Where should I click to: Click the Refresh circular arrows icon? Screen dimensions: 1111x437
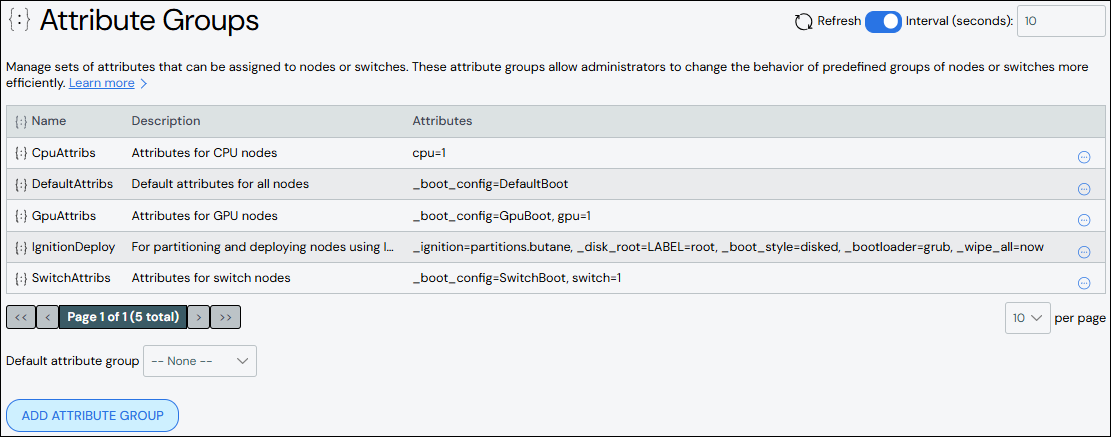pos(803,21)
